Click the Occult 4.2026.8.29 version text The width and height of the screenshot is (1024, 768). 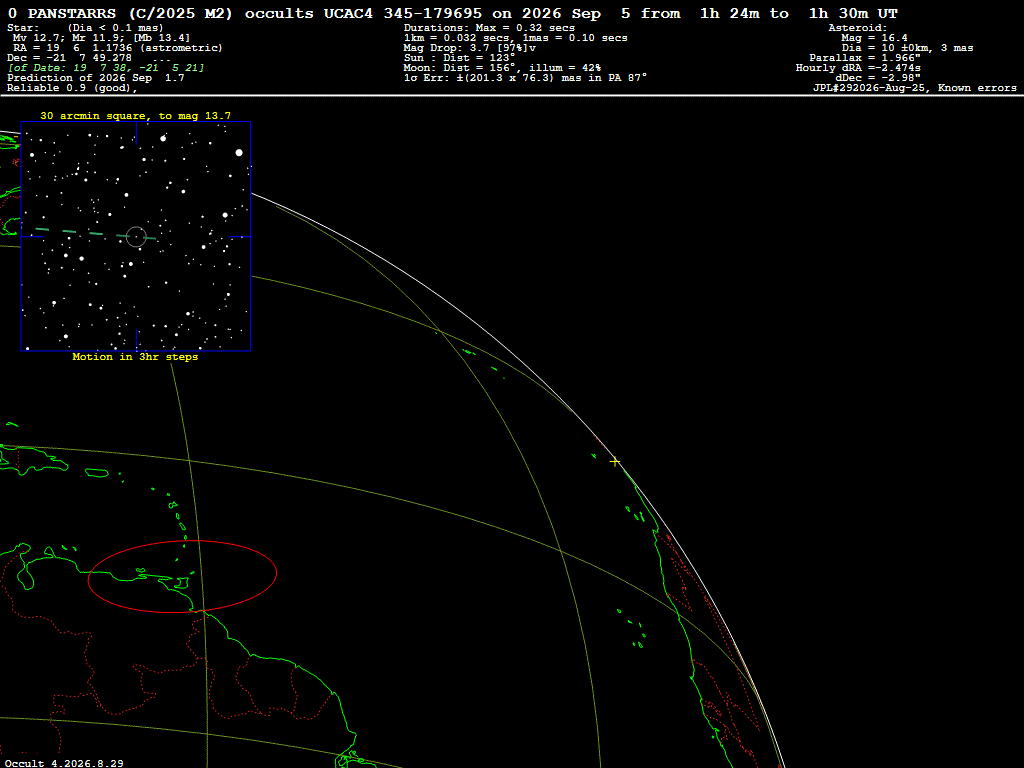(x=64, y=763)
